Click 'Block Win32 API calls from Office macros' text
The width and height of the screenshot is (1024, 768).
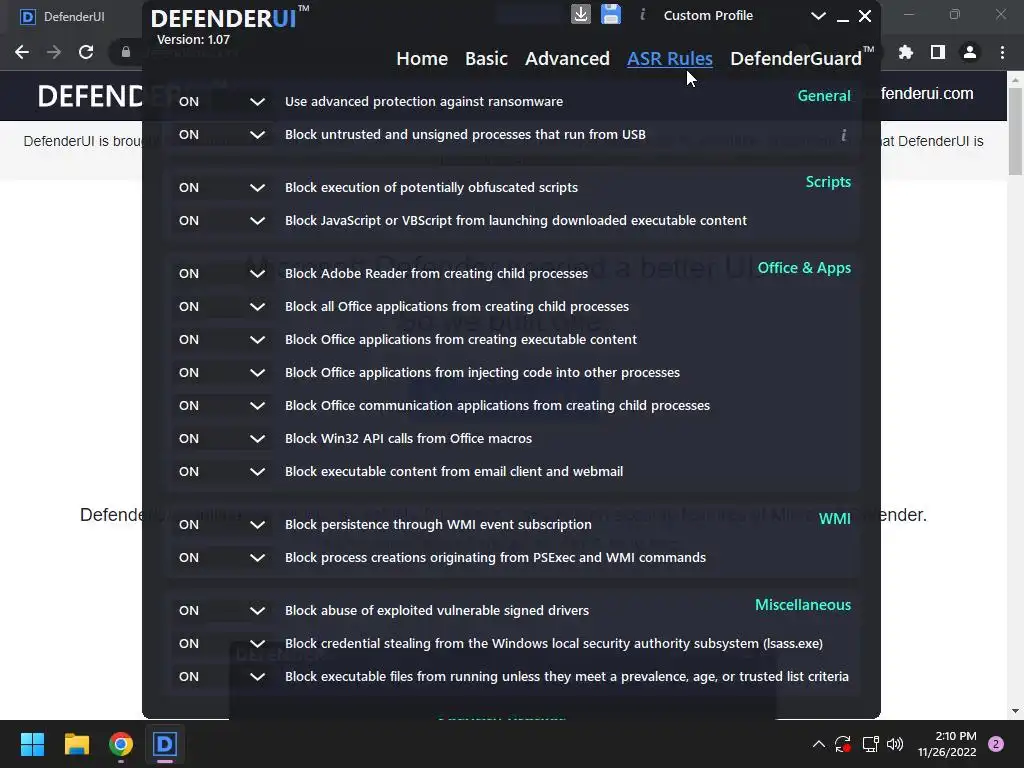point(408,439)
